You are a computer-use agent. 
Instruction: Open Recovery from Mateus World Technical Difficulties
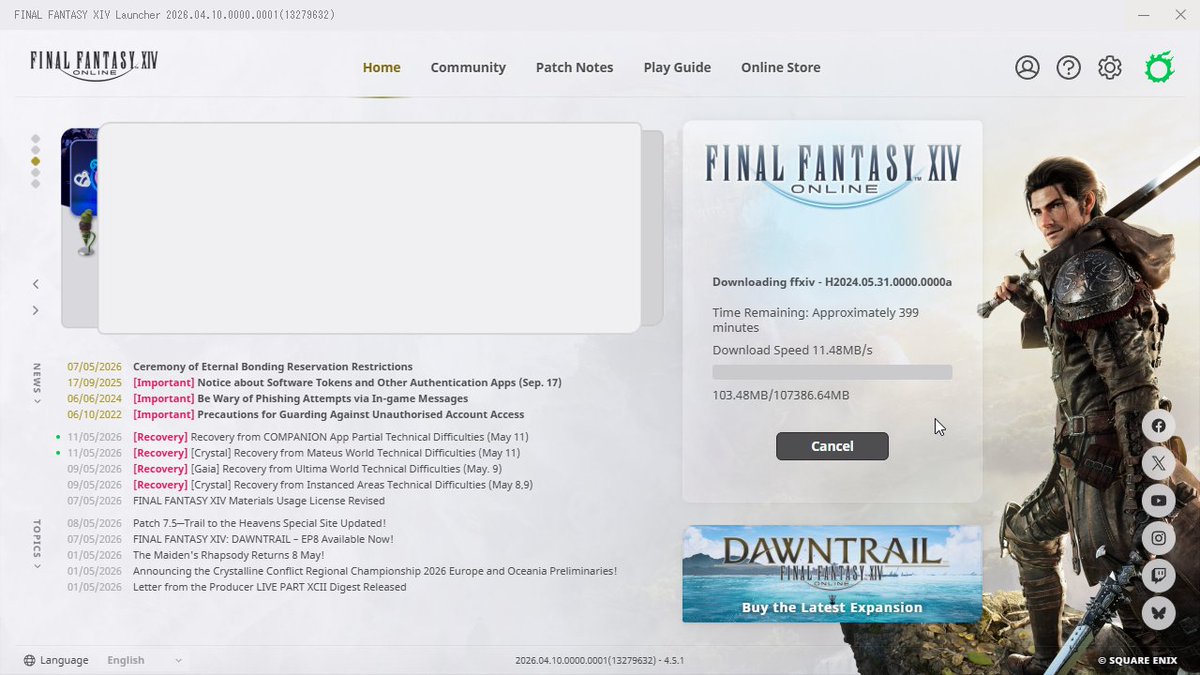tap(326, 453)
